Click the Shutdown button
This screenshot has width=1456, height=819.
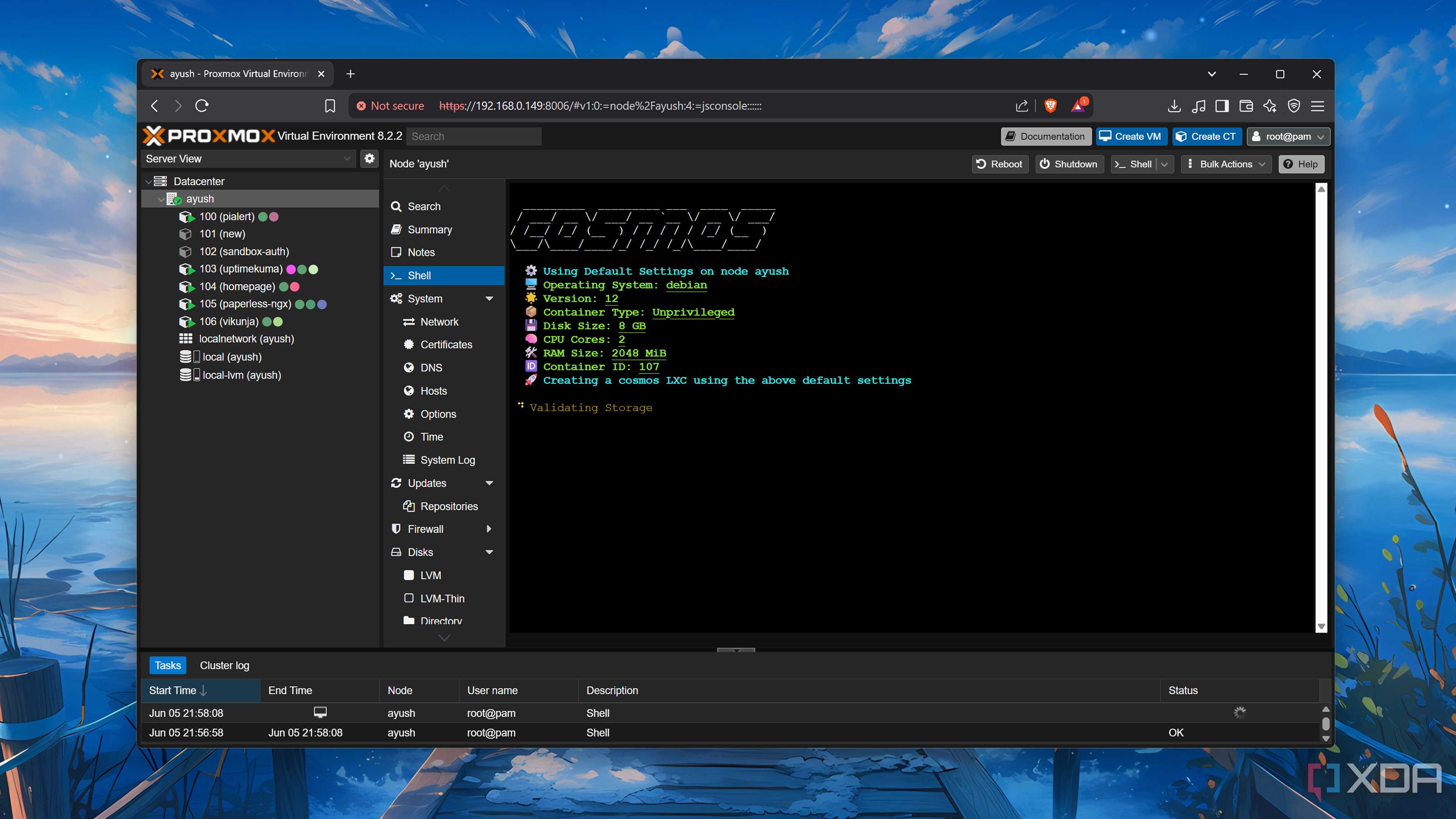1069,164
